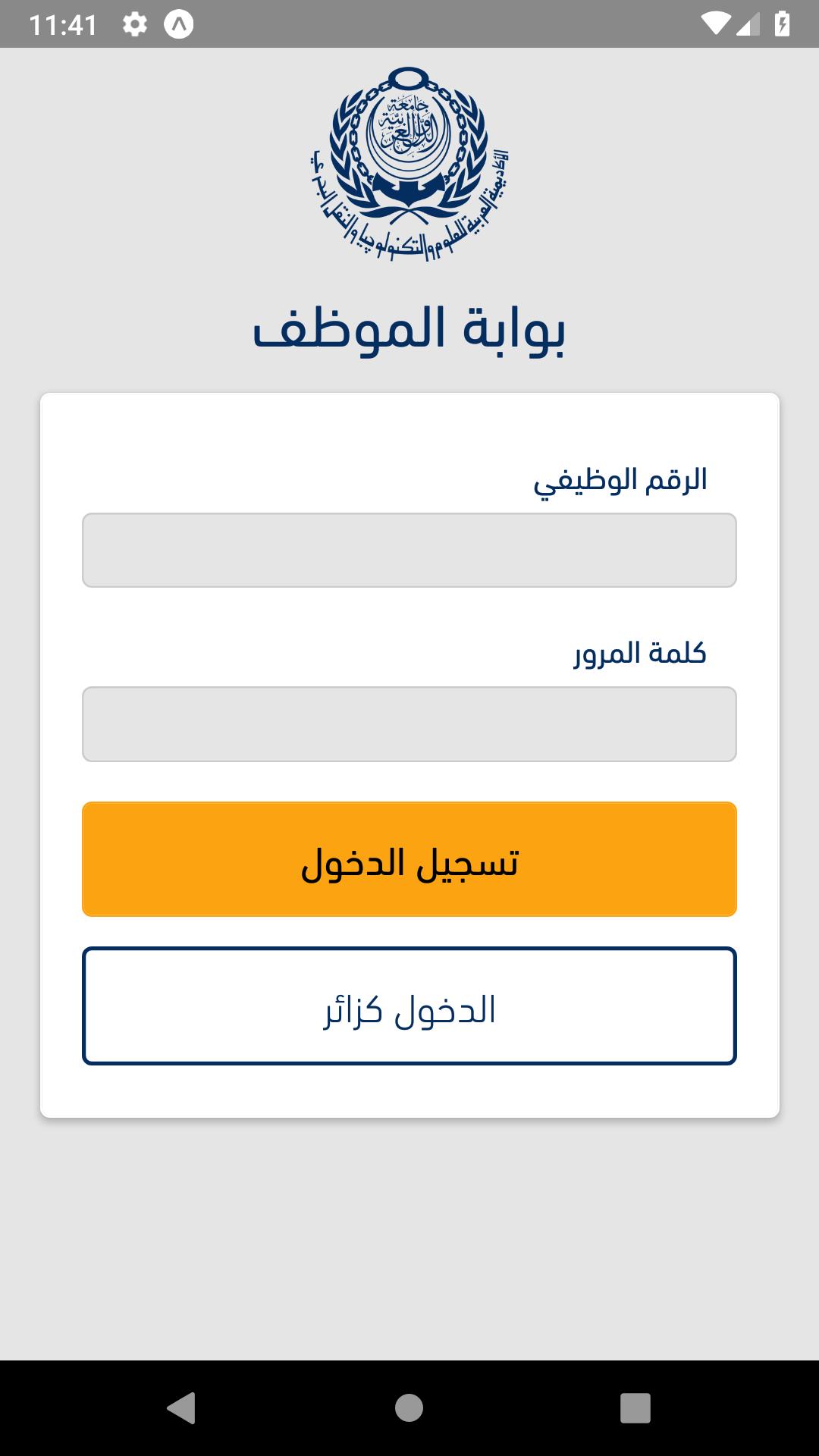Image resolution: width=819 pixels, height=1456 pixels.
Task: Click the الرقم الوظيفي label text
Action: click(620, 480)
